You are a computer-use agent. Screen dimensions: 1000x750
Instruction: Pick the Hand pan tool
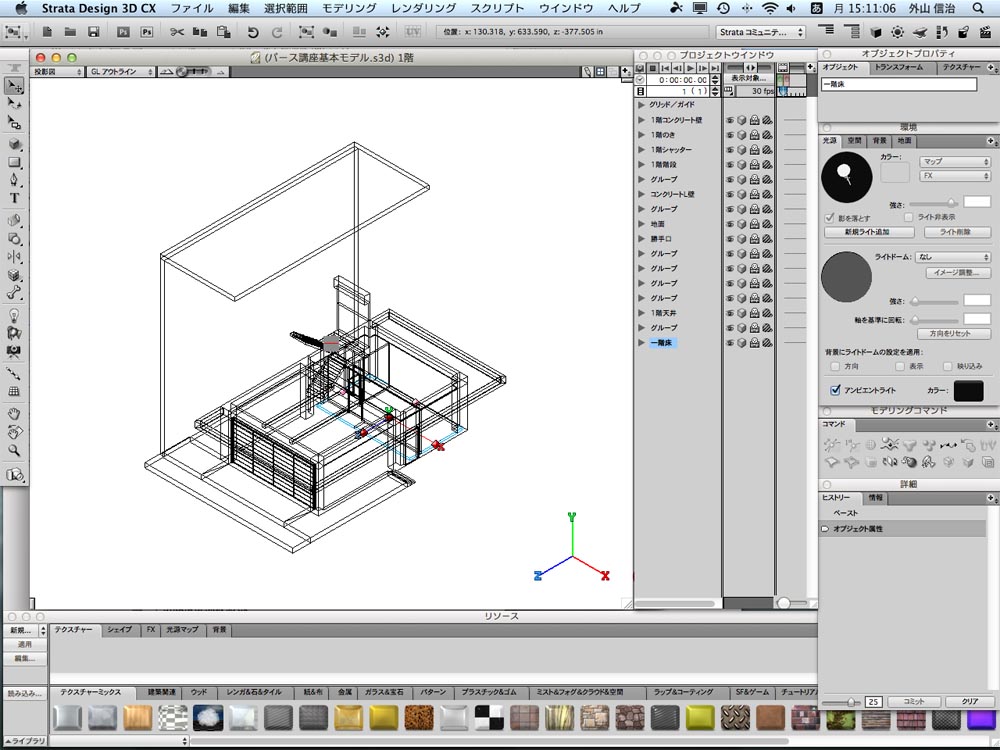[x=14, y=413]
